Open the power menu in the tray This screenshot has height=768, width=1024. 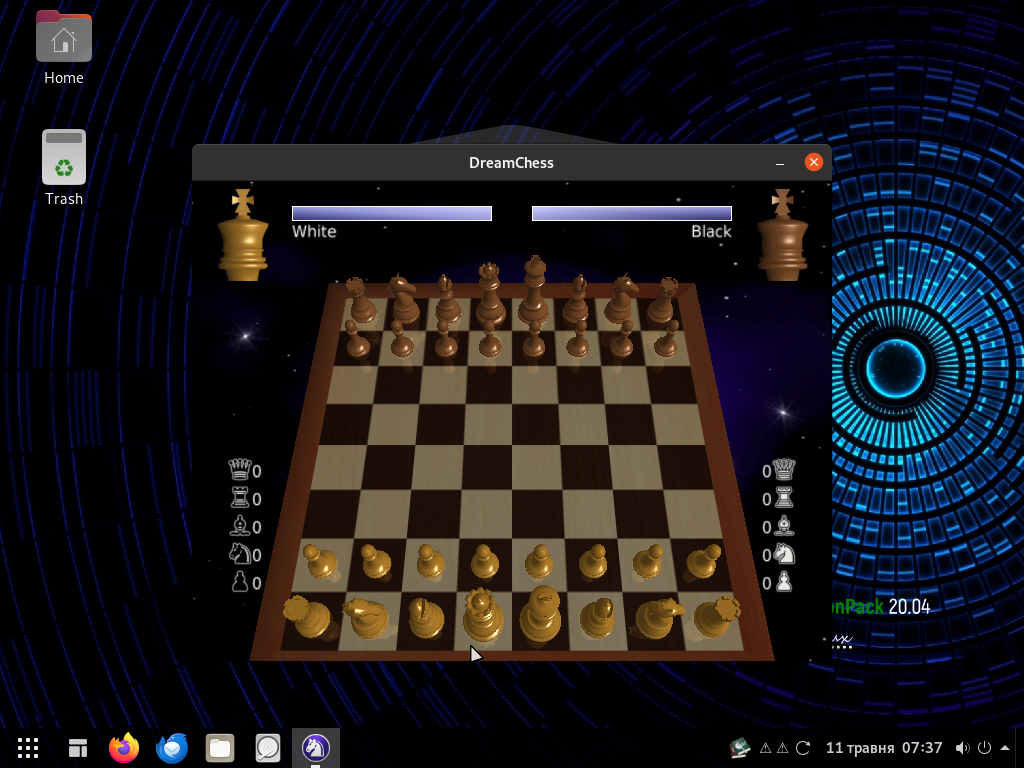[984, 748]
